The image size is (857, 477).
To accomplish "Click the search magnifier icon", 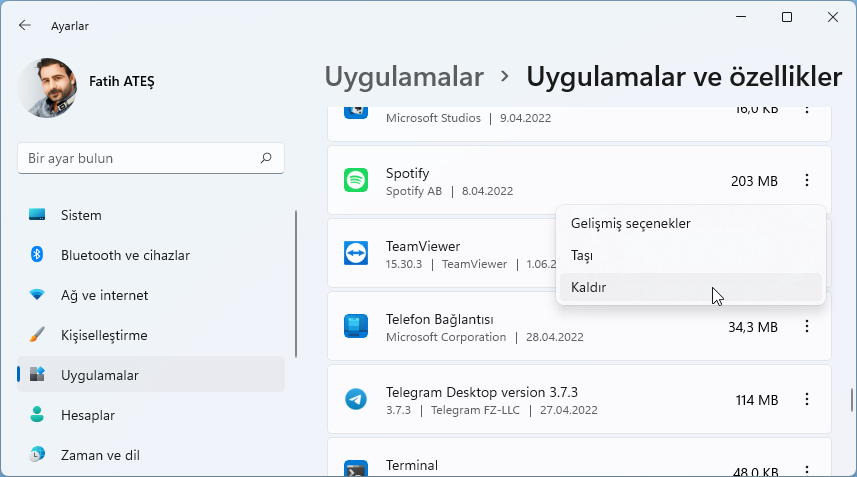I will [x=266, y=158].
